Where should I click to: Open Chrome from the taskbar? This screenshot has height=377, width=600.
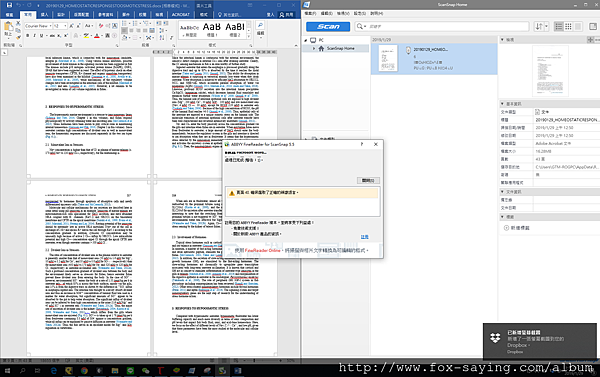(x=84, y=370)
